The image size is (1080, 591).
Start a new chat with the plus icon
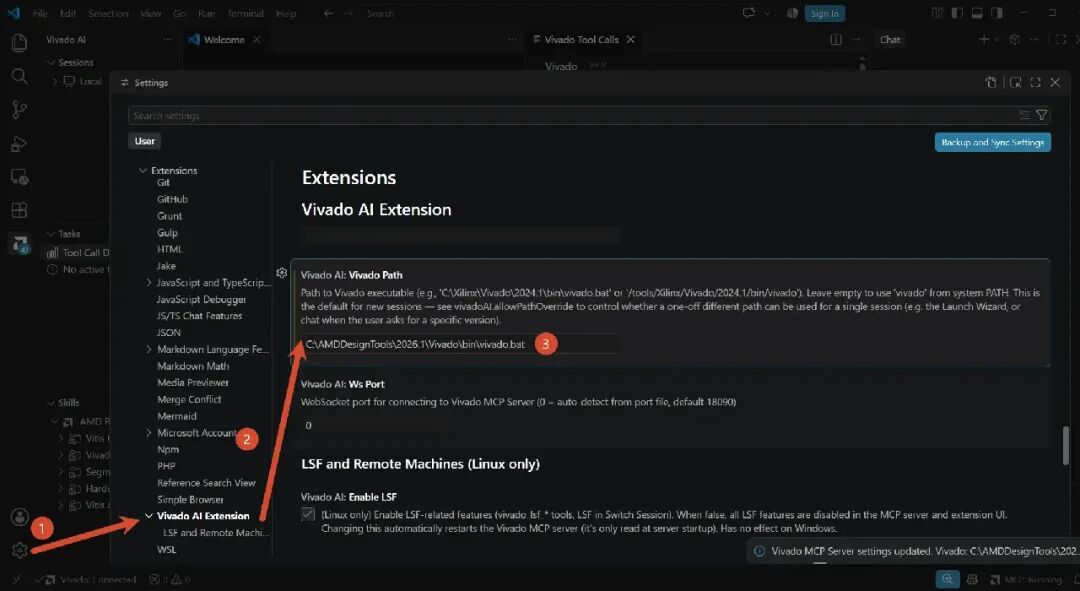pyautogui.click(x=984, y=40)
